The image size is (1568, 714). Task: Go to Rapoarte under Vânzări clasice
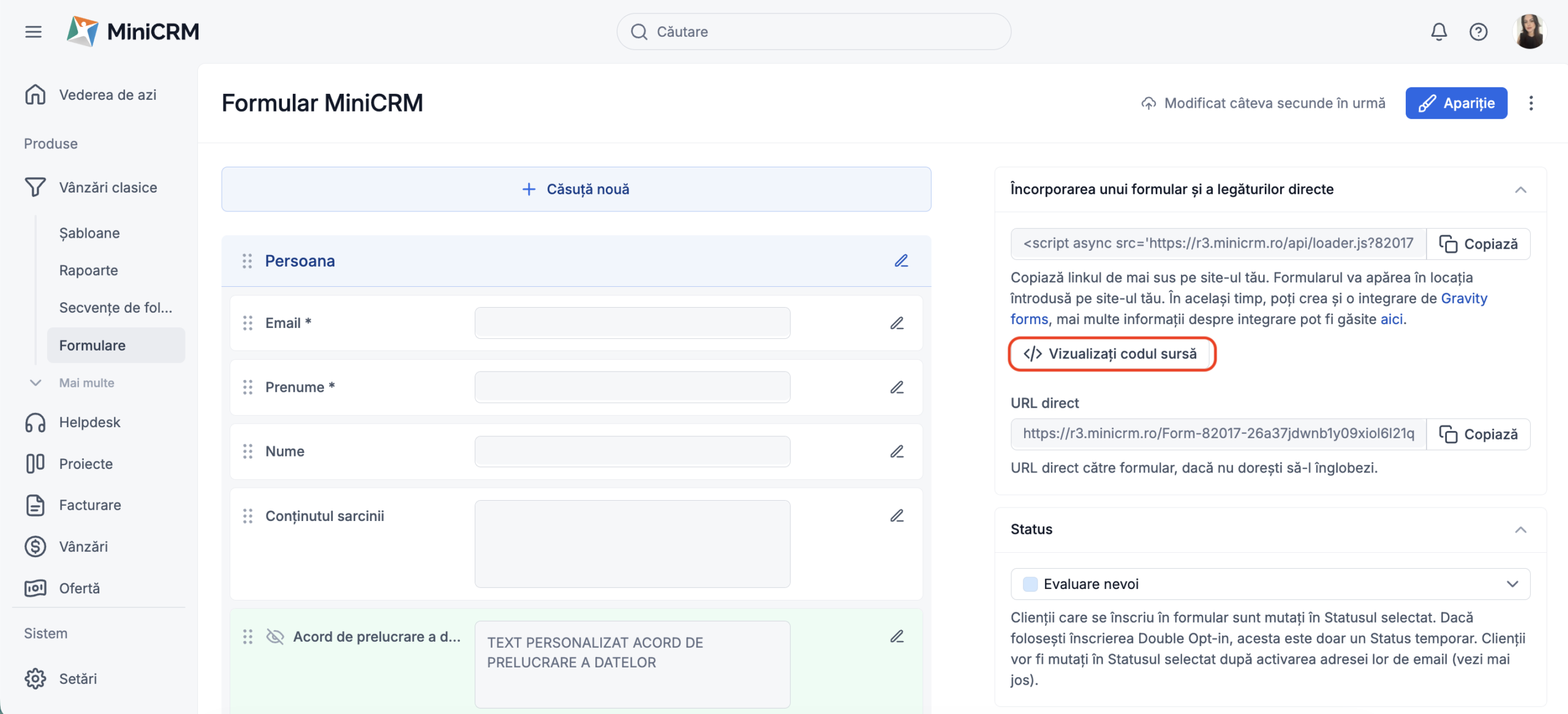[x=88, y=270]
